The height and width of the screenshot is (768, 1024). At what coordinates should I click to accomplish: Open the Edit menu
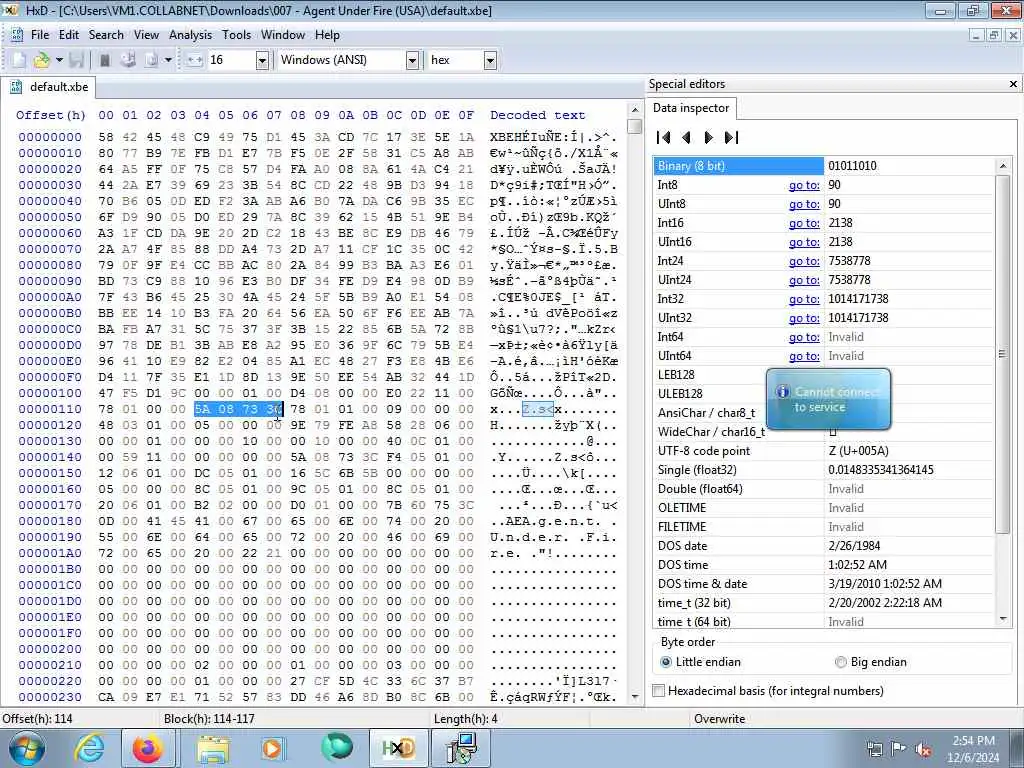(69, 35)
